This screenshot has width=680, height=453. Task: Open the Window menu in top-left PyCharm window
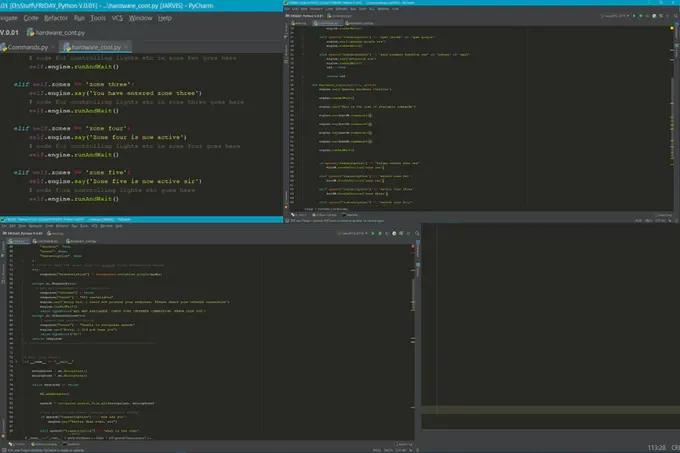[x=141, y=18]
